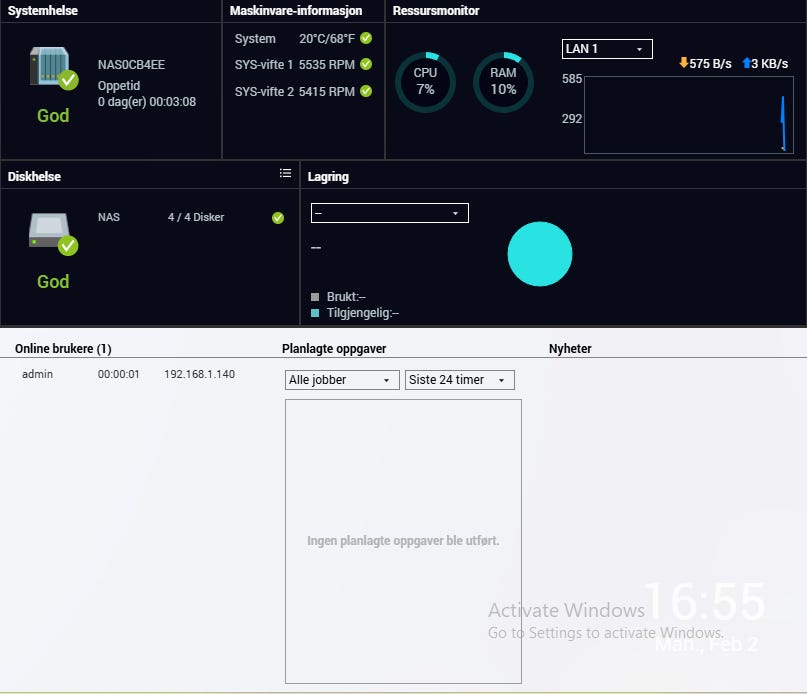Screen dimensions: 807x694
Task: Click the 5415 RPM fan value
Action: pos(327,92)
